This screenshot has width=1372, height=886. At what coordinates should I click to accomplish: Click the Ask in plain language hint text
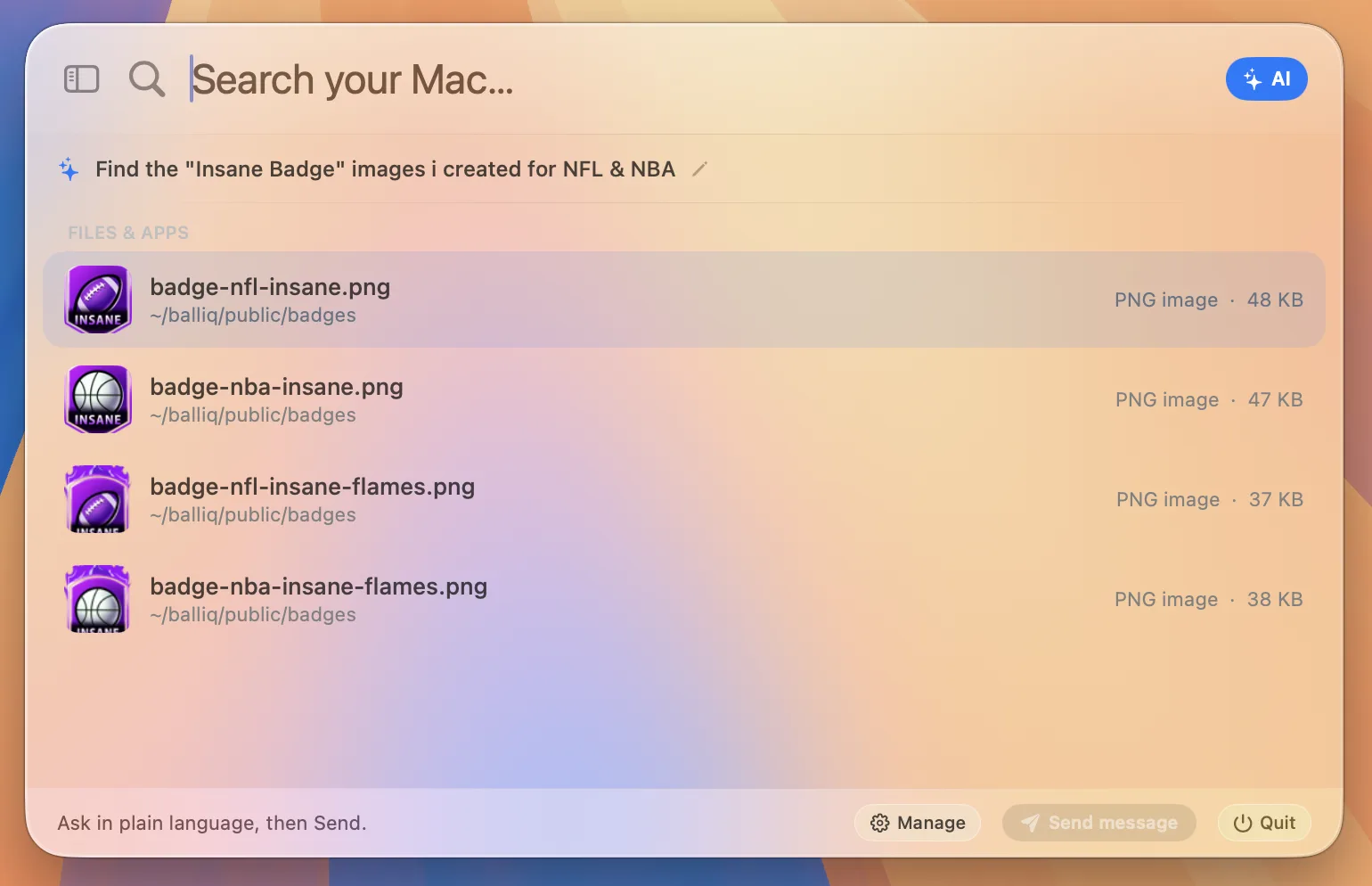coord(212,823)
